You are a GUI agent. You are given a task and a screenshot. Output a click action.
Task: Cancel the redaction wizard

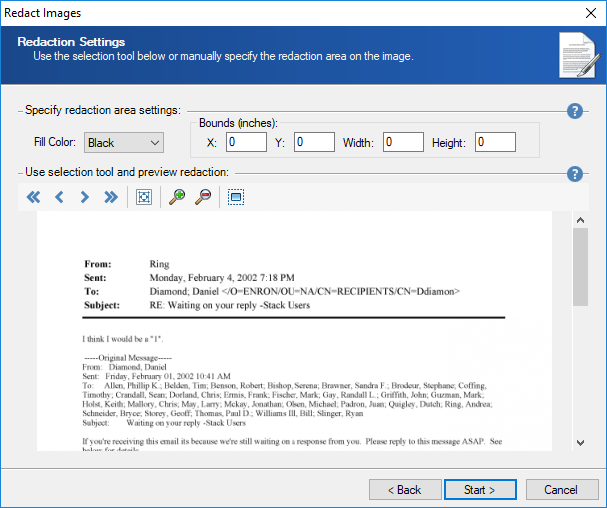tap(559, 489)
